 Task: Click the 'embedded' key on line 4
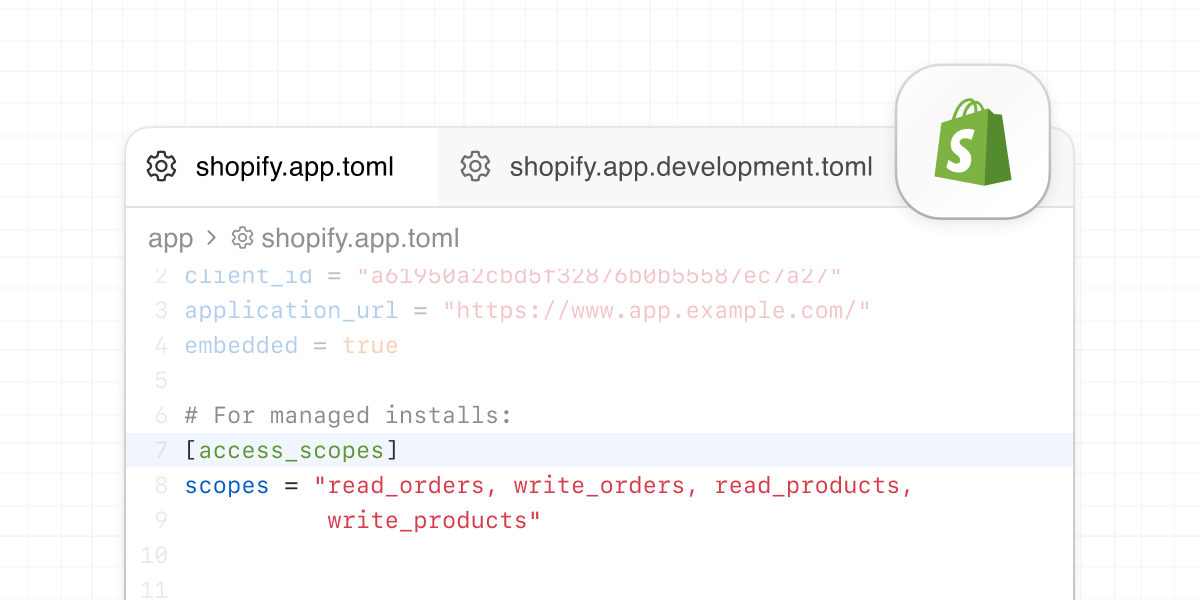point(241,345)
